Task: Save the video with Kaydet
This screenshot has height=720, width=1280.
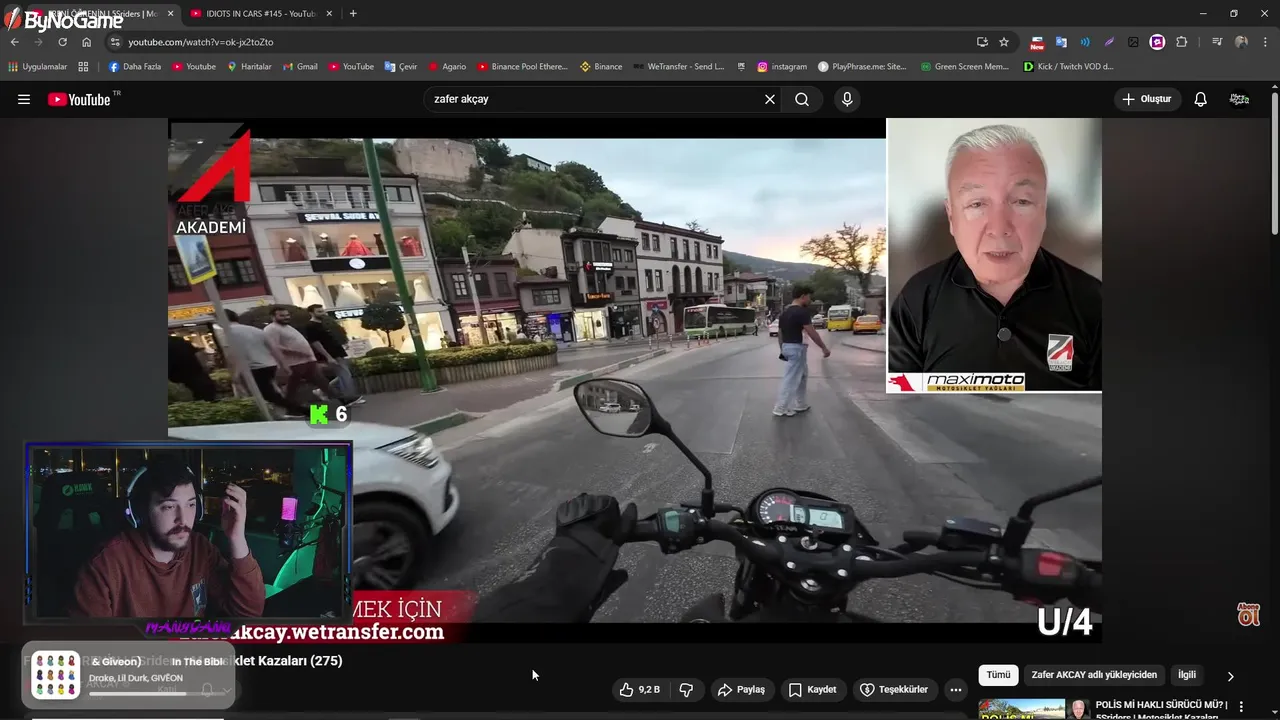Action: point(813,689)
